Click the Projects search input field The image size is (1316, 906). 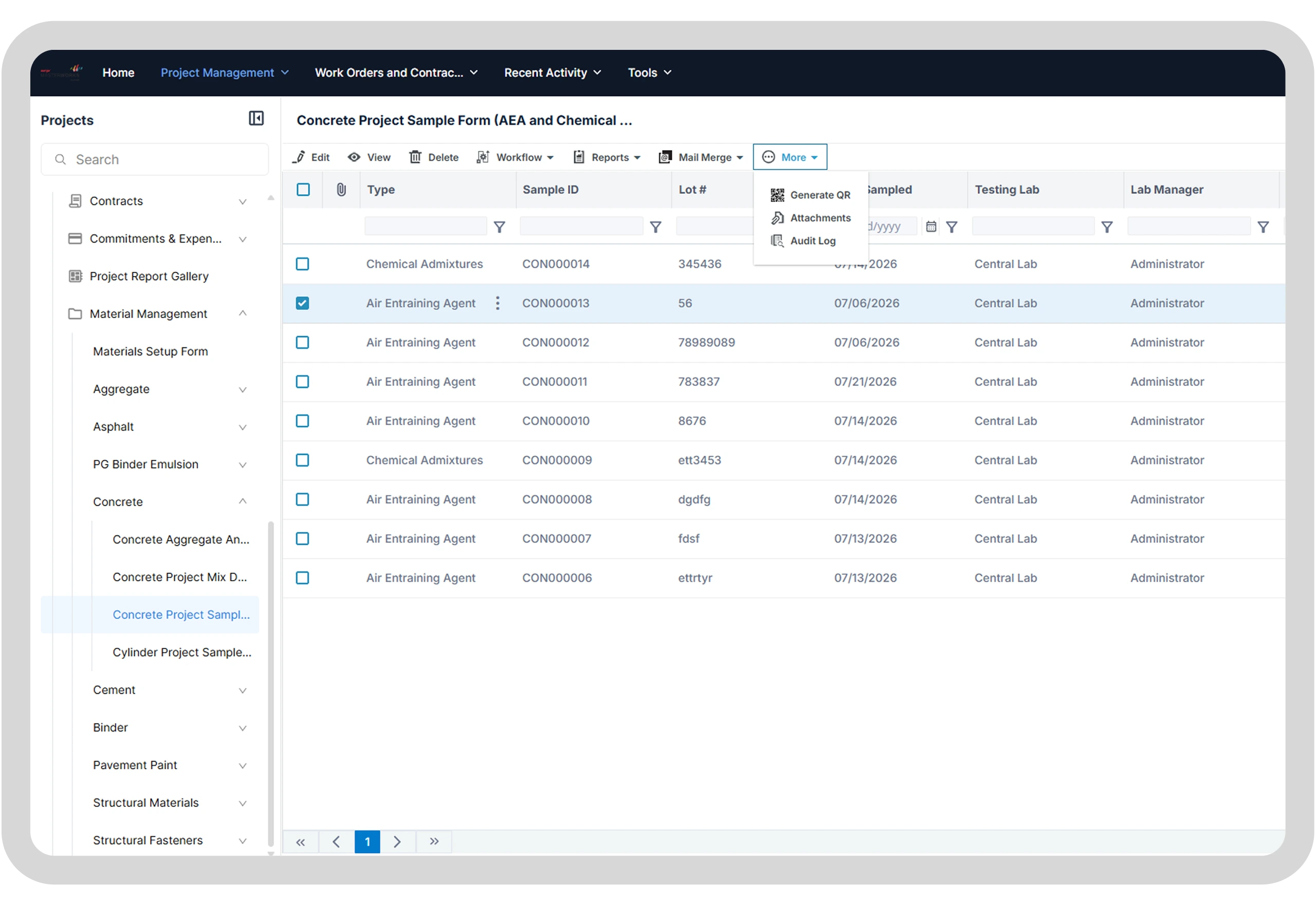point(154,159)
